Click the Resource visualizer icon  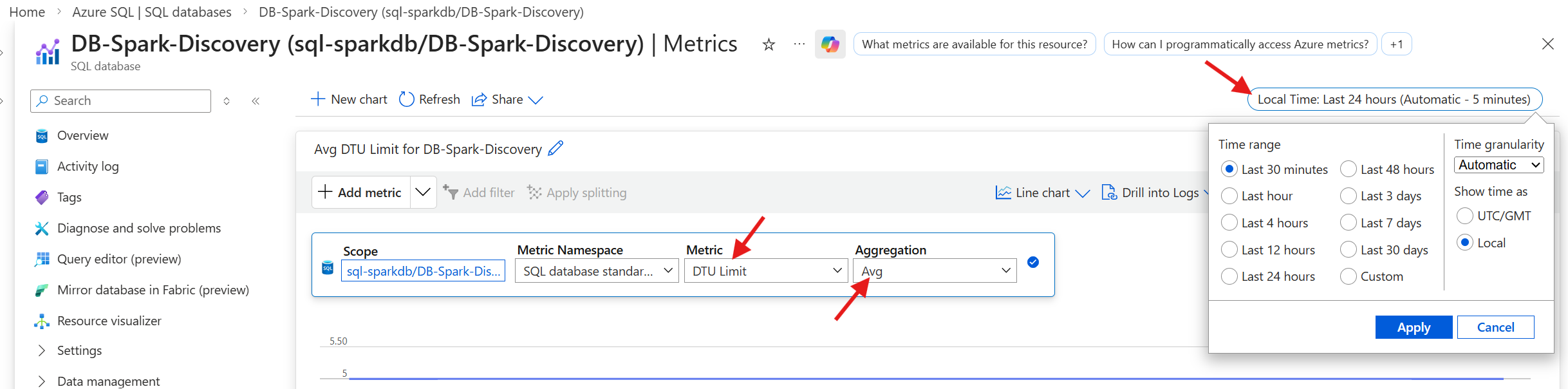[x=42, y=321]
